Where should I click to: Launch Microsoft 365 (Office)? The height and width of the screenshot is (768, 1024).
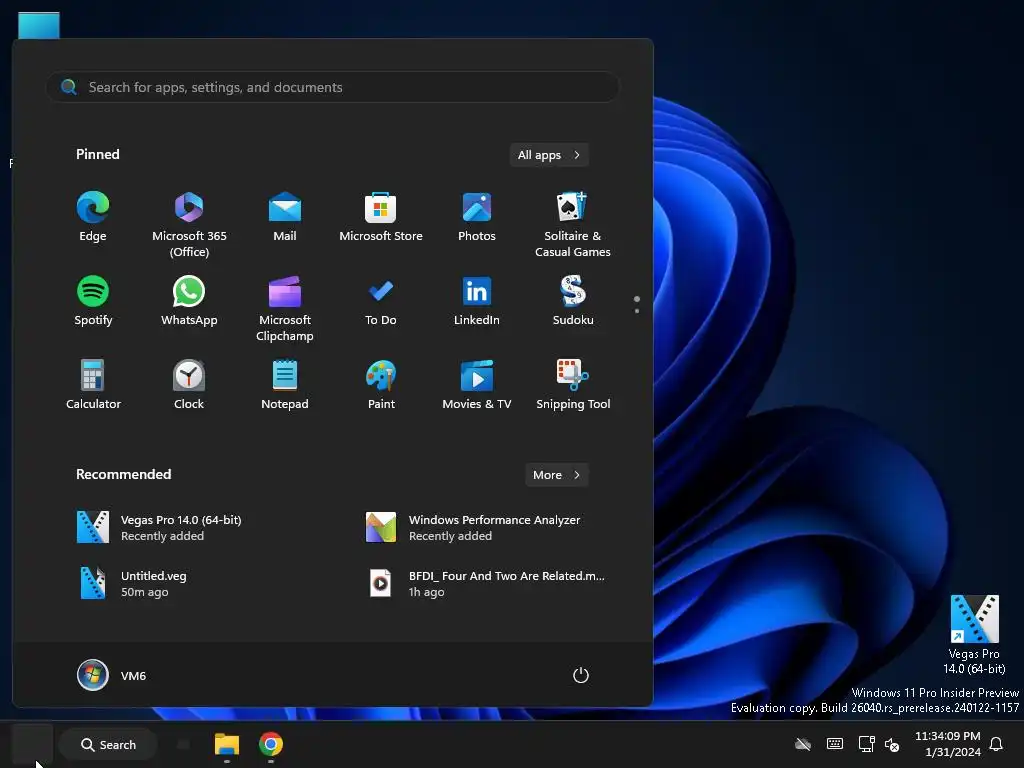pos(189,225)
